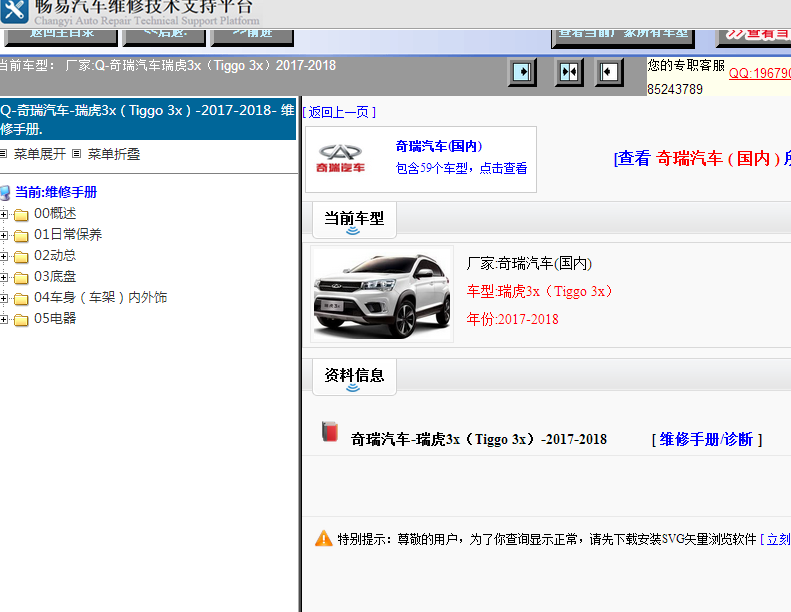This screenshot has height=612, width=791.
Task: Click 菜单折叠 to collapse all menus
Action: click(x=114, y=154)
